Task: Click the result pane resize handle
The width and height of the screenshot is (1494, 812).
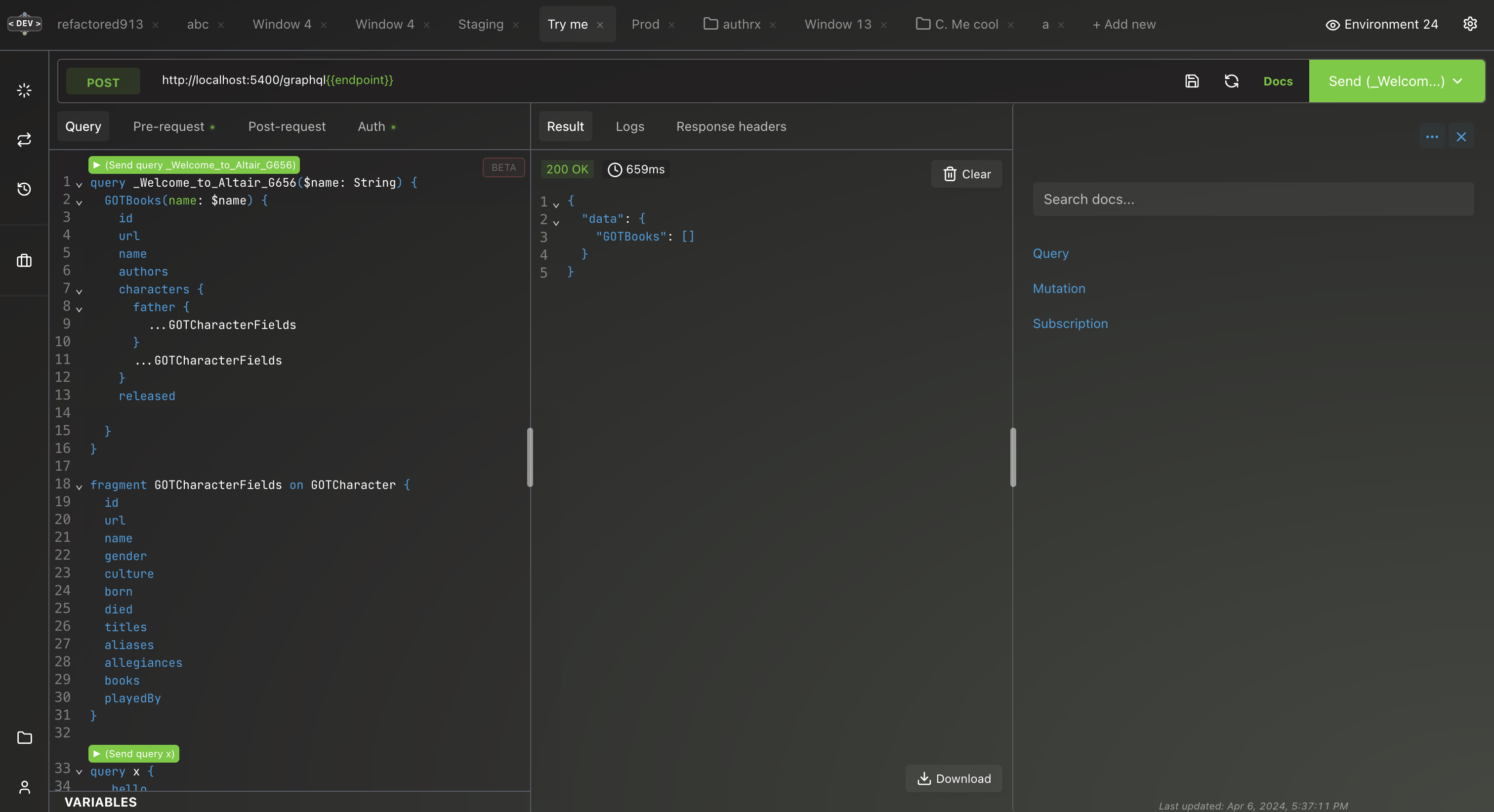Action: (x=1013, y=457)
